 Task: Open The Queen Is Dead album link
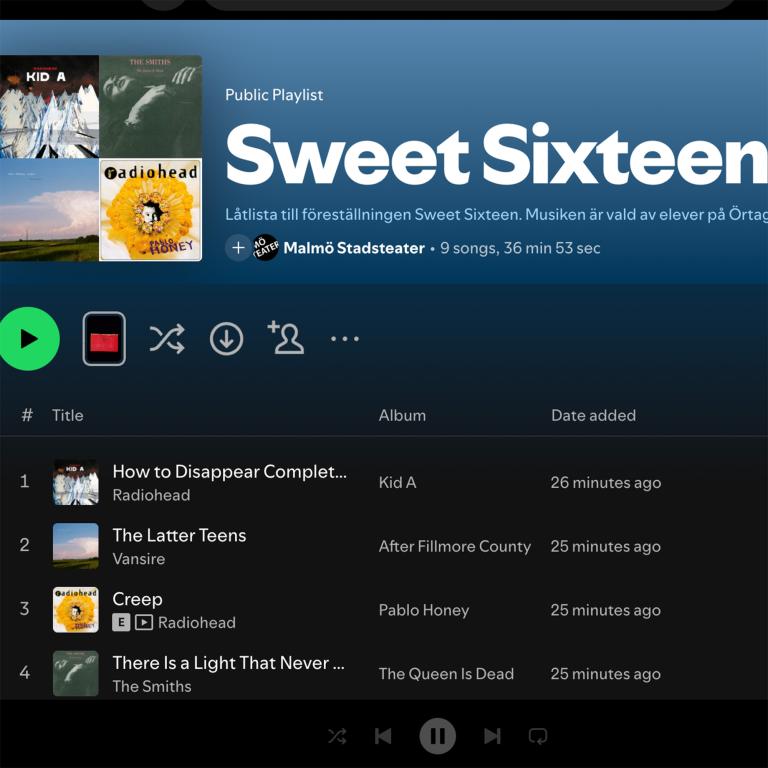pos(446,673)
